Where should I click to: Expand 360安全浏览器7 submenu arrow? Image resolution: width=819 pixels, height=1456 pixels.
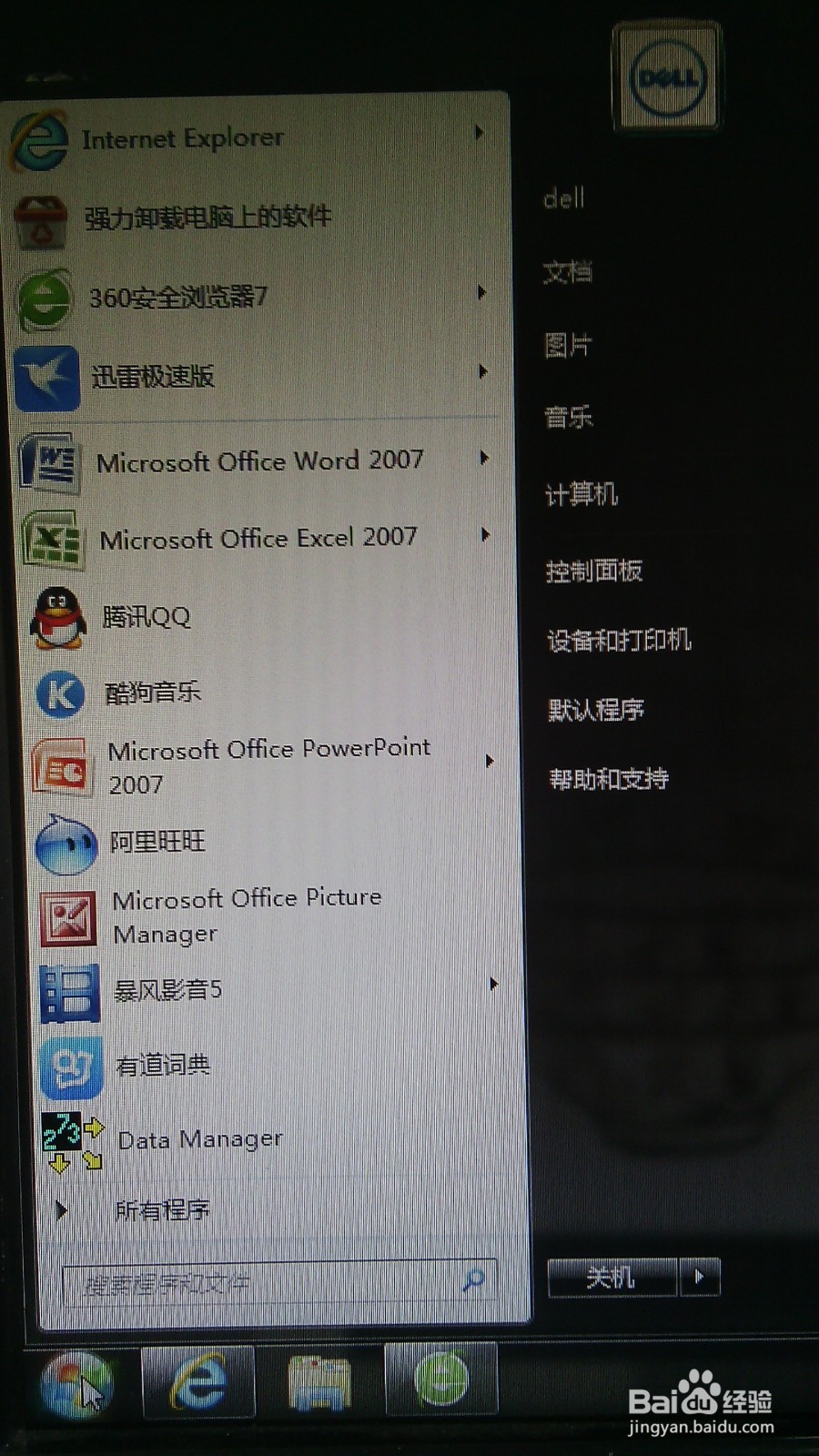[x=482, y=292]
